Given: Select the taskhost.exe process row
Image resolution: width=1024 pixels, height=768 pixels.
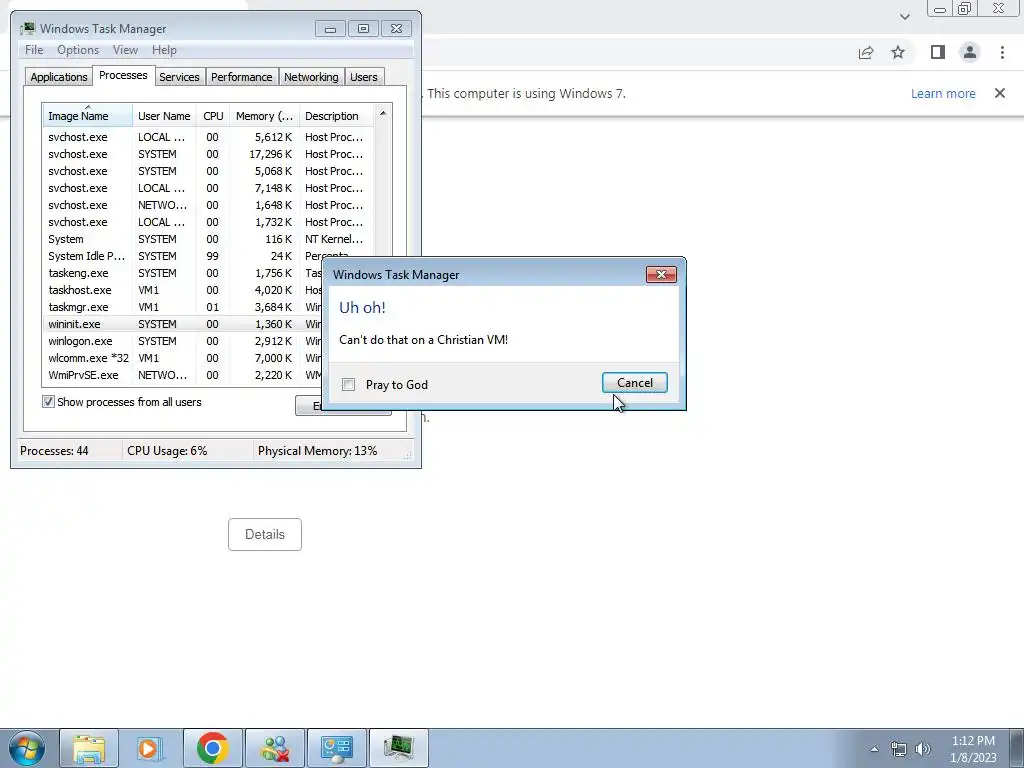Looking at the screenshot, I should pyautogui.click(x=183, y=290).
